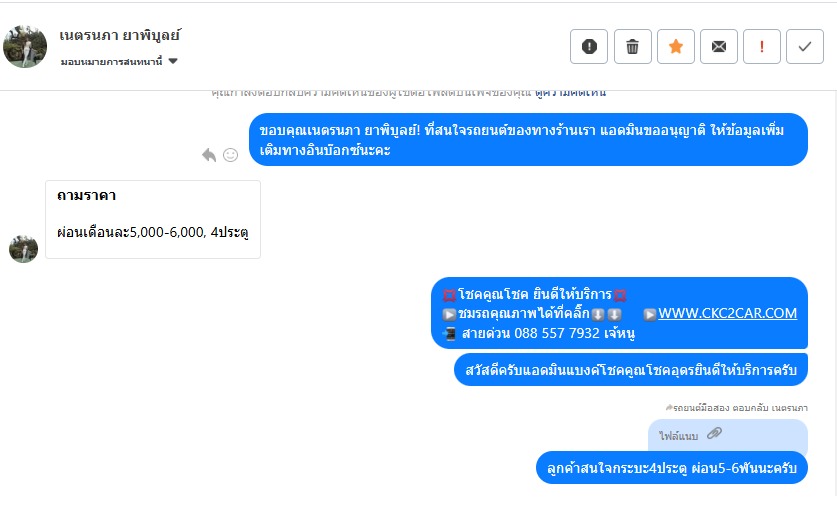Flag conversation as priority with red exclamation
The height and width of the screenshot is (506, 837).
(x=762, y=46)
